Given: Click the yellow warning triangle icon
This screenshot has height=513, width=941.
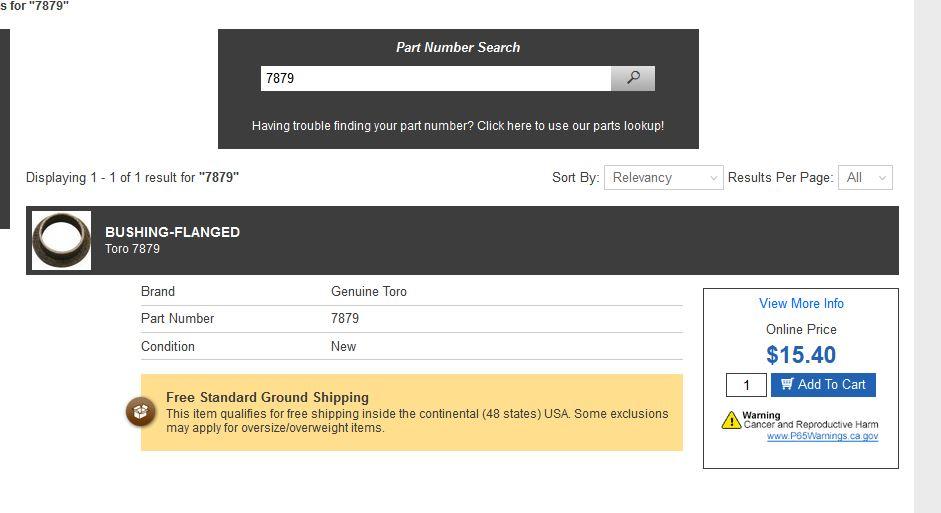Looking at the screenshot, I should point(731,420).
